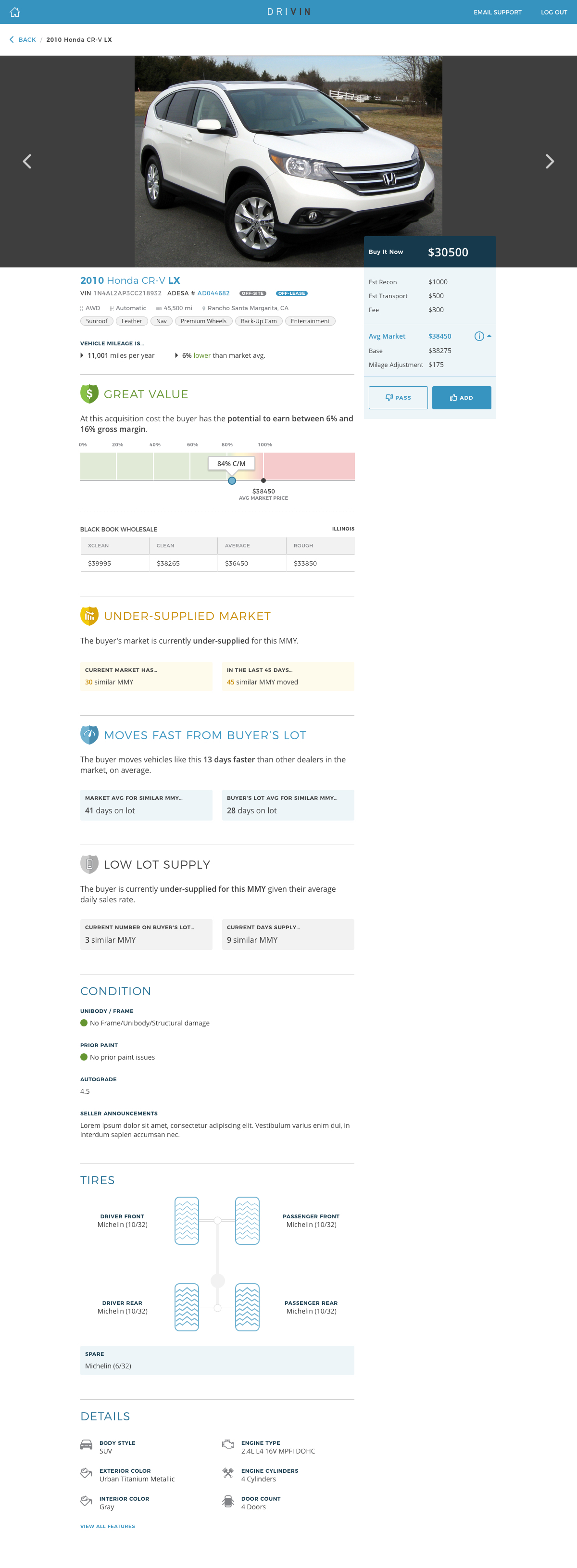Click the Rancho Santa Margarita location pin
Viewport: 577px width, 1568px height.
(x=204, y=309)
